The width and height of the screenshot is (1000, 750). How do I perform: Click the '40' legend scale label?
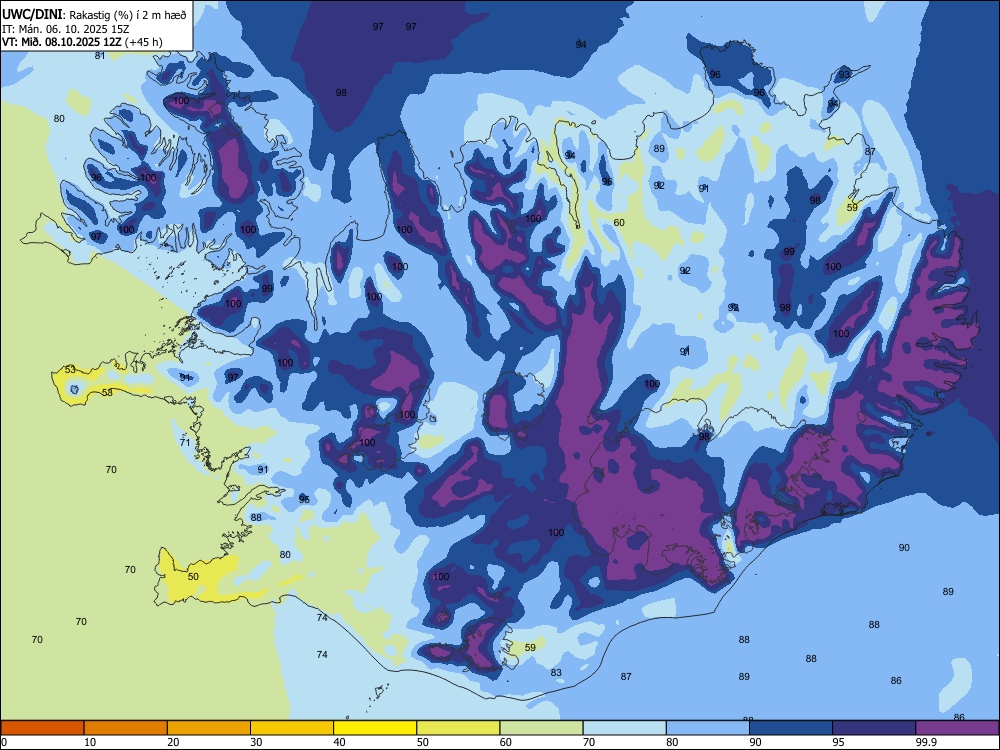coord(339,742)
